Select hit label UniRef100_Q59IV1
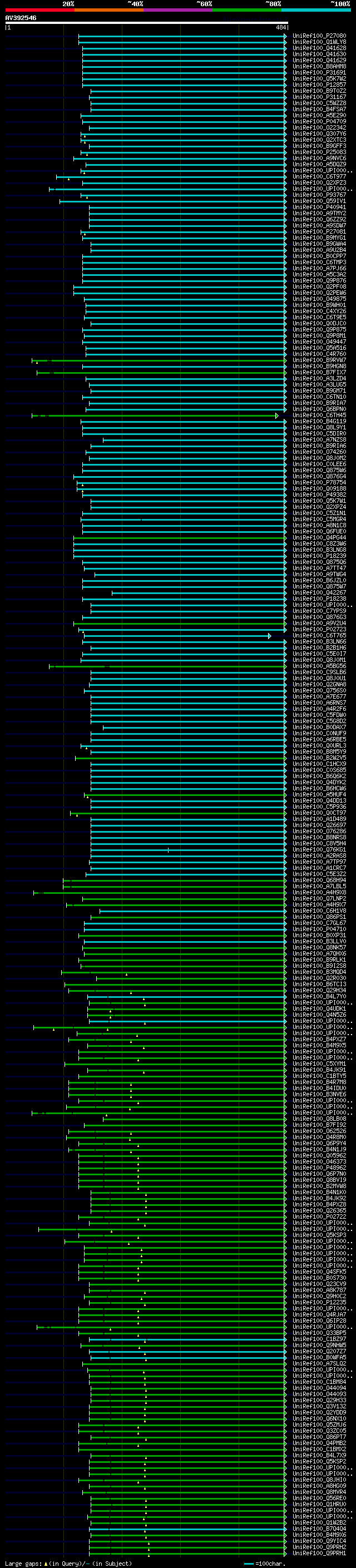356x1568 pixels. coord(319,201)
